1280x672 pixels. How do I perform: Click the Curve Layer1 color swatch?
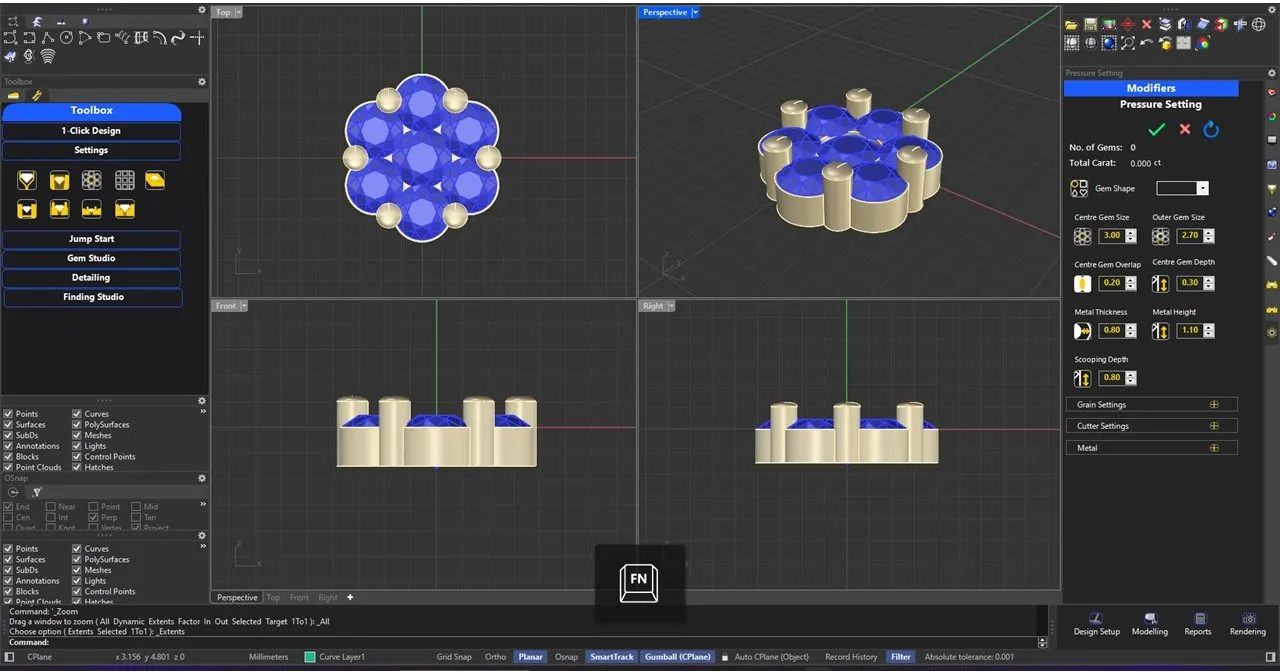click(310, 657)
